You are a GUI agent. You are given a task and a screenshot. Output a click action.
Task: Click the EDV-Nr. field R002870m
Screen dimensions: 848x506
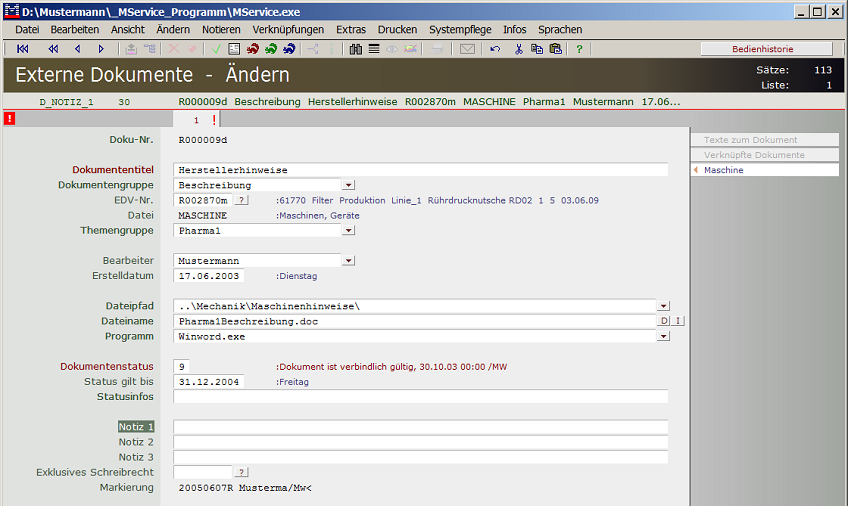tap(203, 200)
